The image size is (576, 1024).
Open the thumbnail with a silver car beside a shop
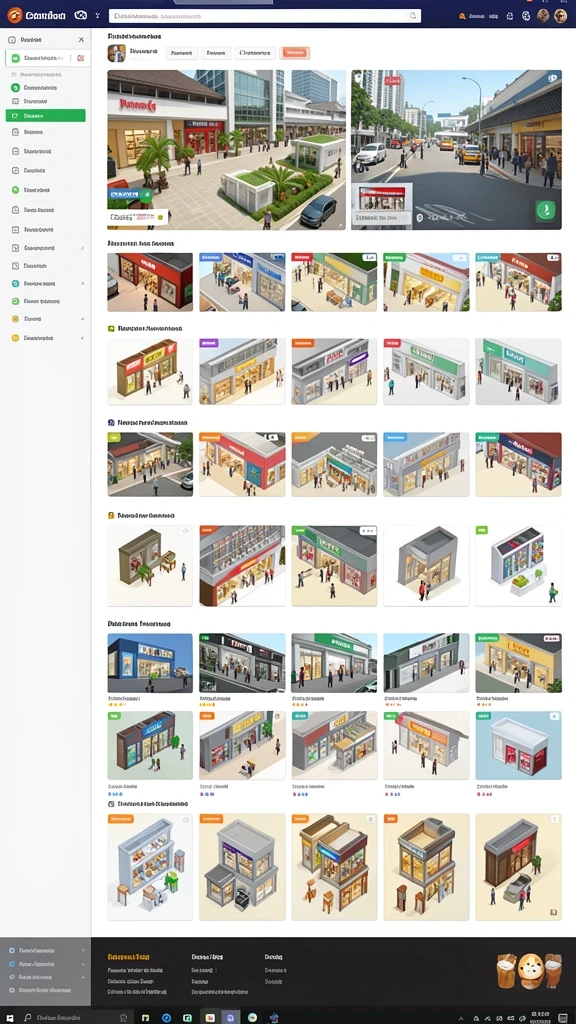pos(519,867)
